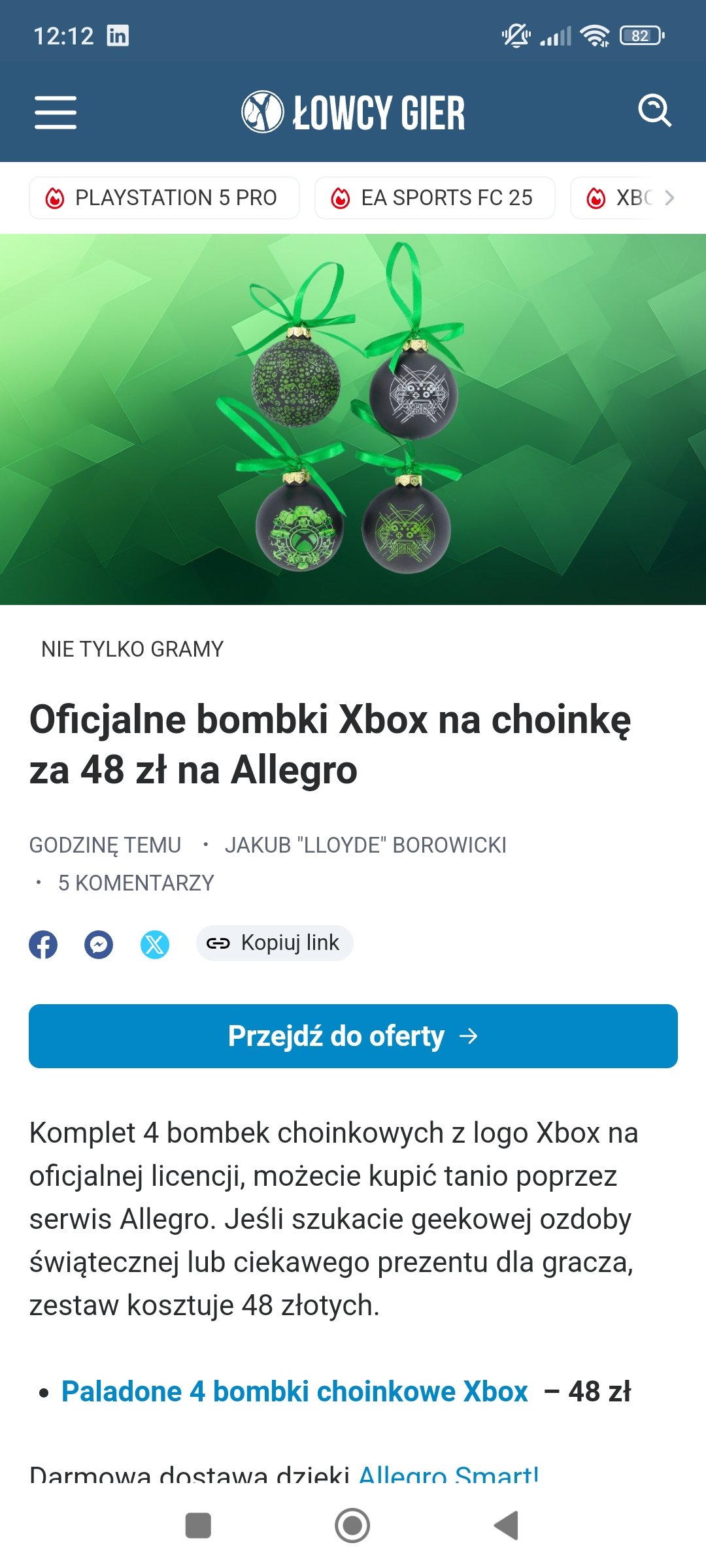Expand trending tags with right chevron
This screenshot has width=706, height=1568.
[x=669, y=197]
